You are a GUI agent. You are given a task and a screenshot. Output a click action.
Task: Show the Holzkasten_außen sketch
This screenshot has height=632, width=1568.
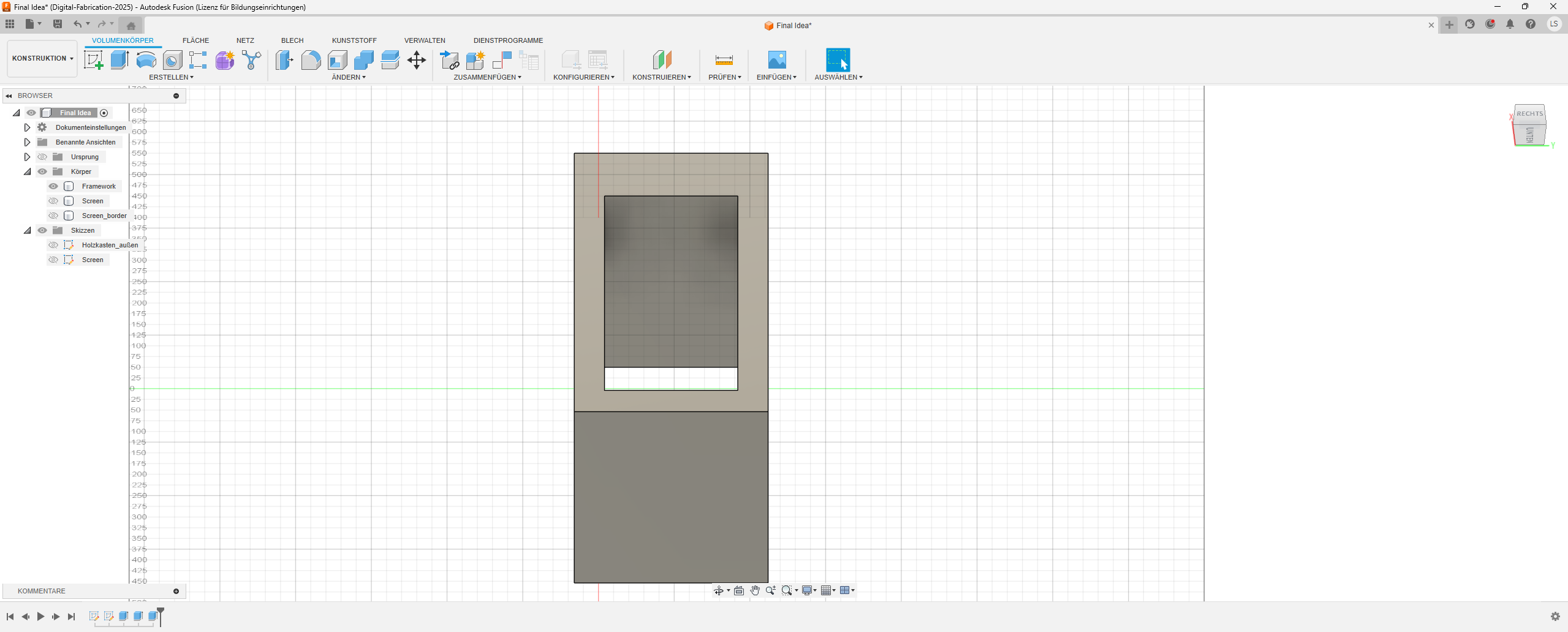(53, 245)
